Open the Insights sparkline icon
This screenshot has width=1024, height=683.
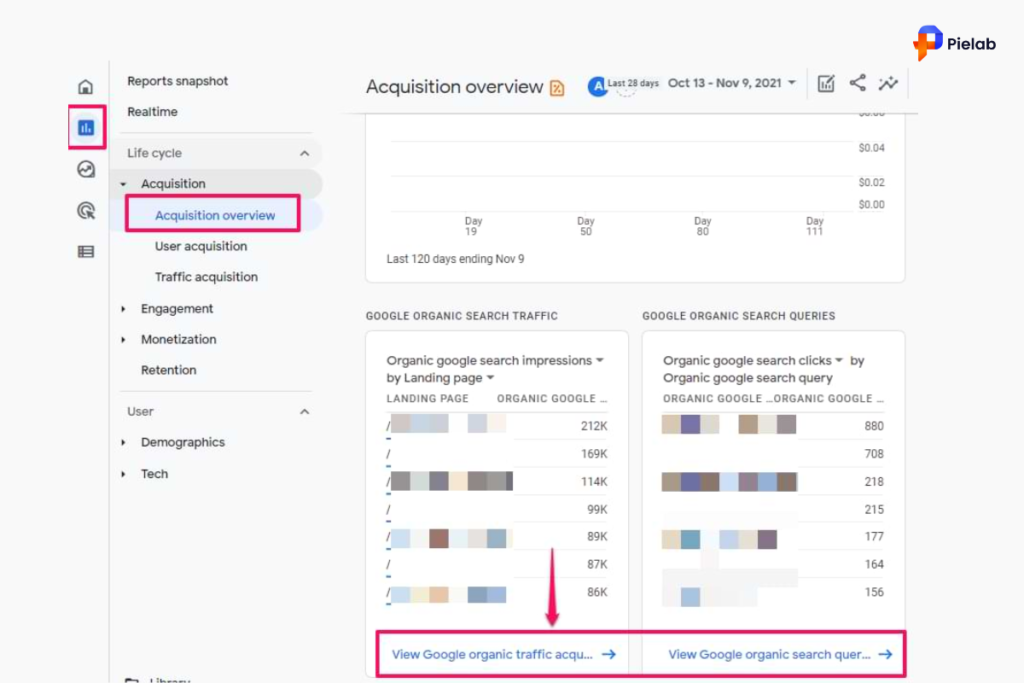pos(888,83)
